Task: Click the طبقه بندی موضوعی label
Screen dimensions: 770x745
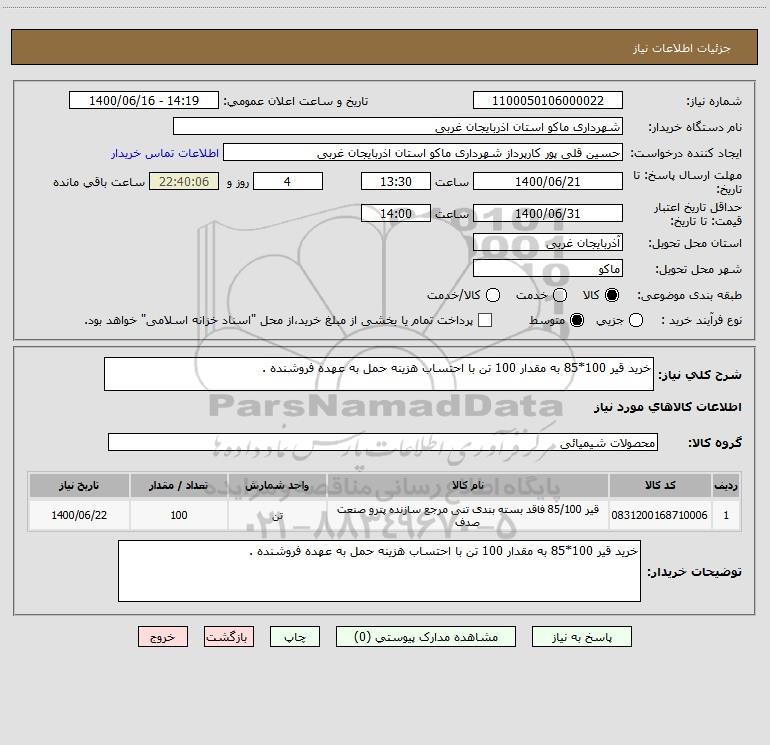Action: tap(689, 295)
